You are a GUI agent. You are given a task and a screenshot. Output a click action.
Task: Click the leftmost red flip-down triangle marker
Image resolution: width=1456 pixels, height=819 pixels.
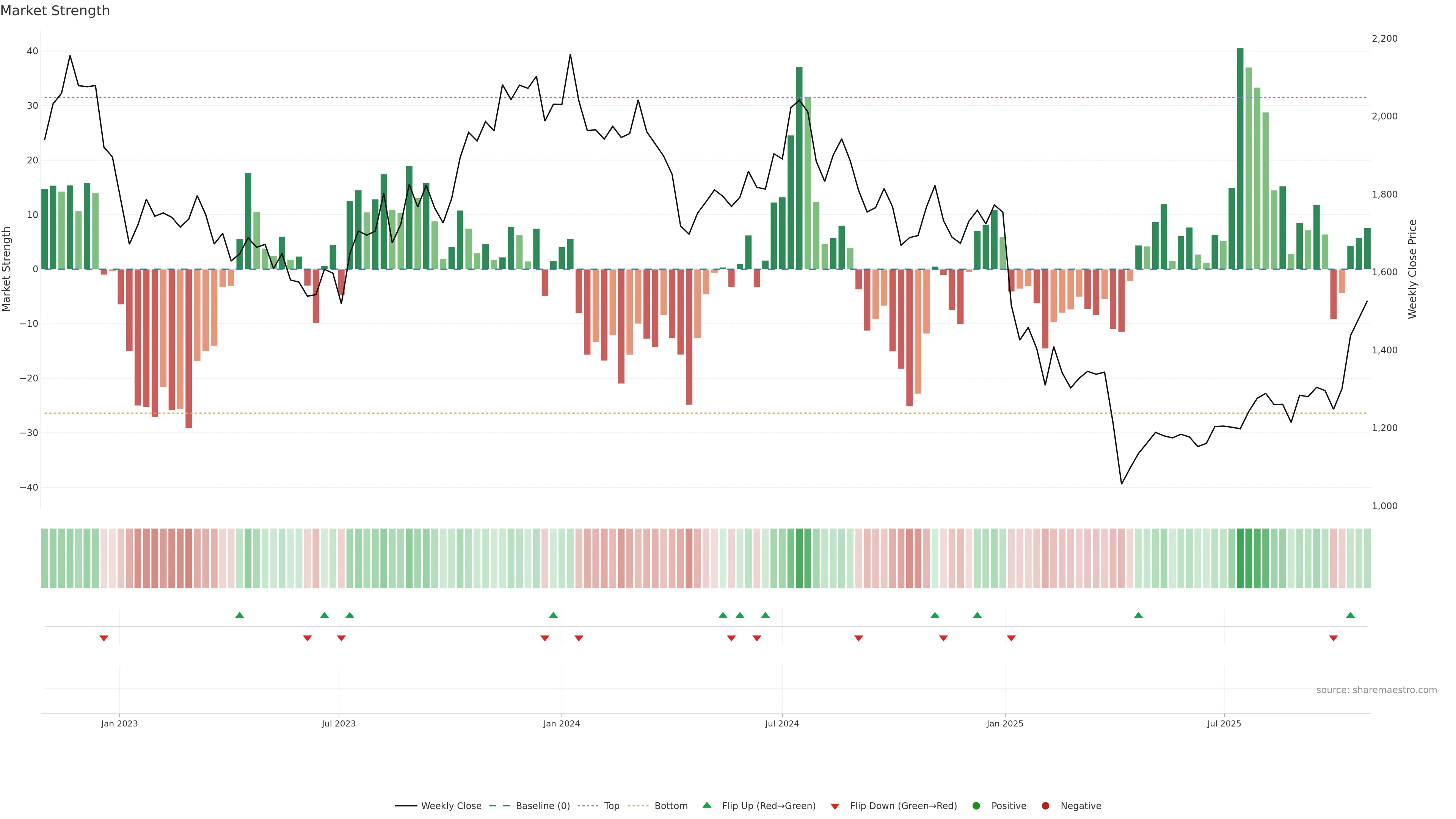click(104, 638)
